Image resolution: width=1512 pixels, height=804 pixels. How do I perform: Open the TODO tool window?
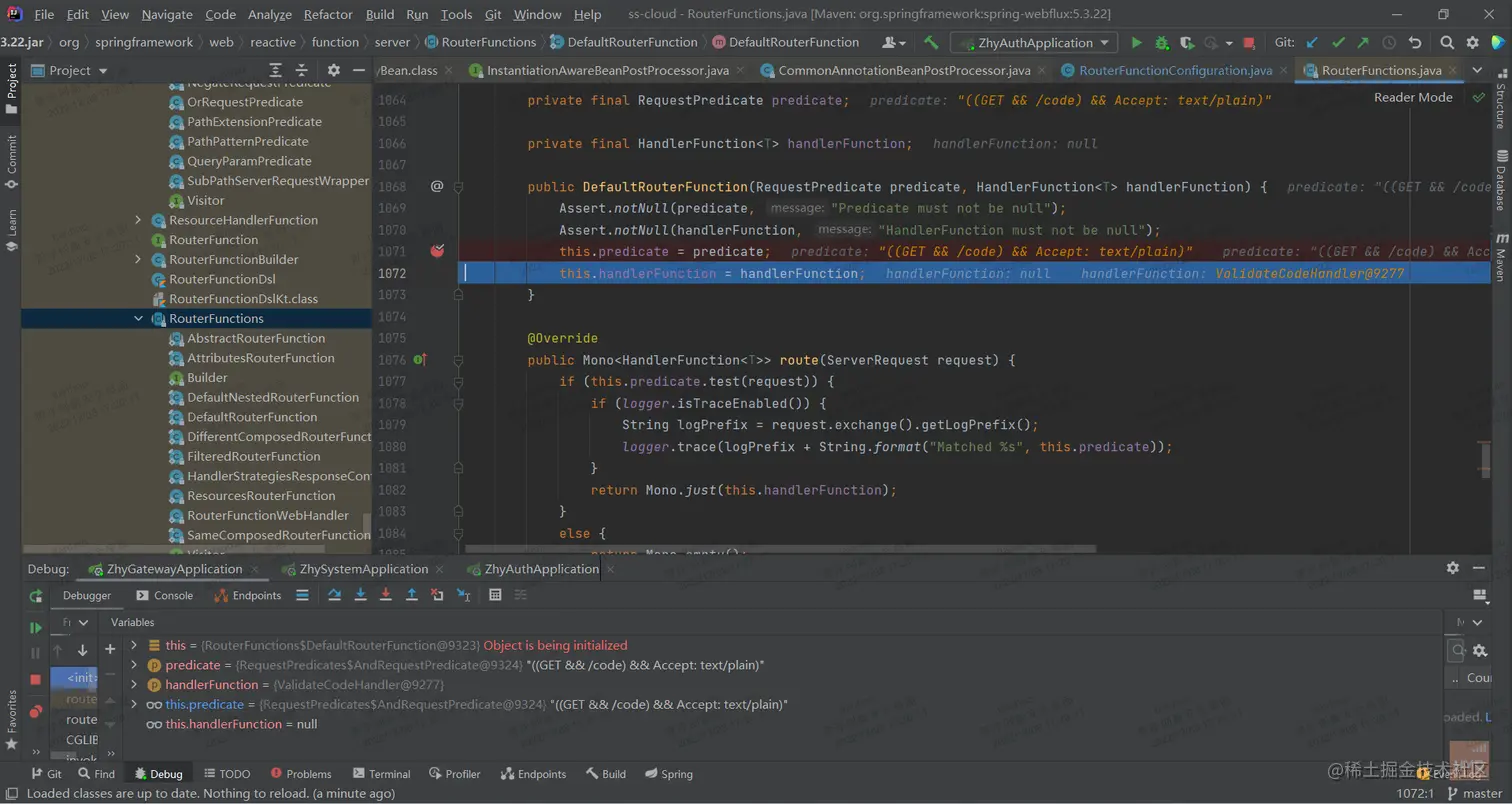[226, 774]
